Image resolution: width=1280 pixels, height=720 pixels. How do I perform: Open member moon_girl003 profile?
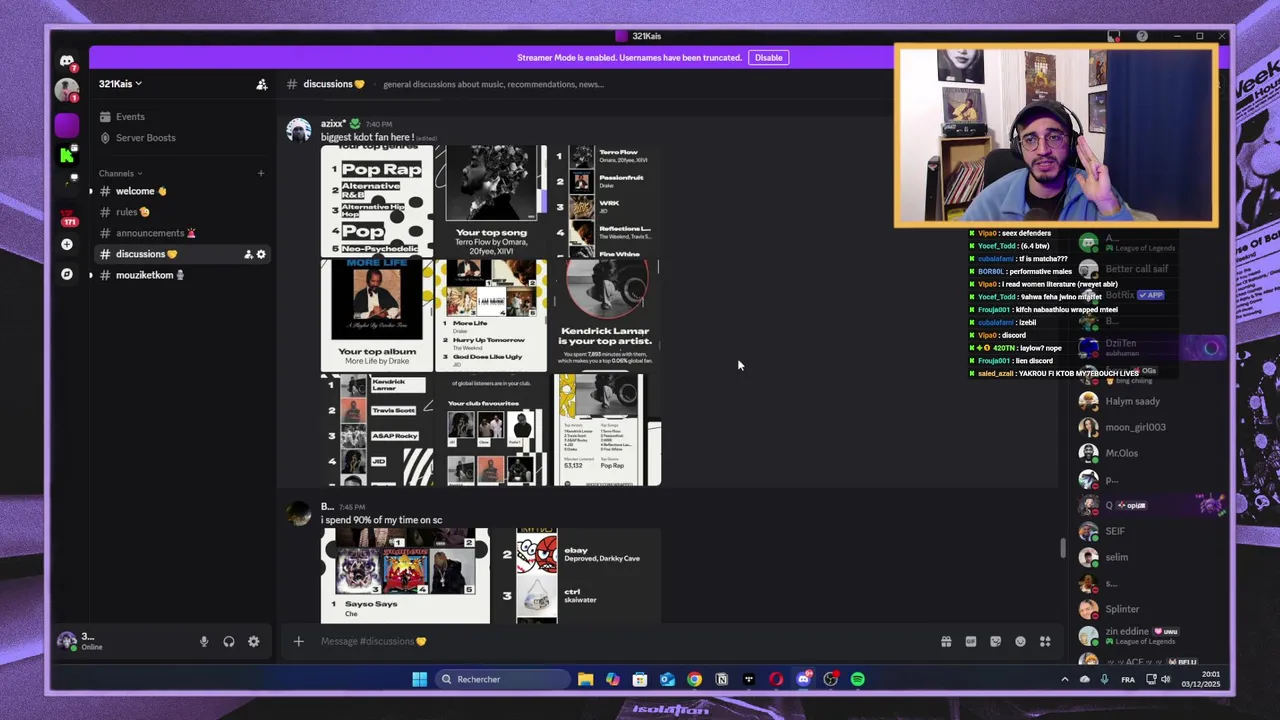(x=1135, y=427)
